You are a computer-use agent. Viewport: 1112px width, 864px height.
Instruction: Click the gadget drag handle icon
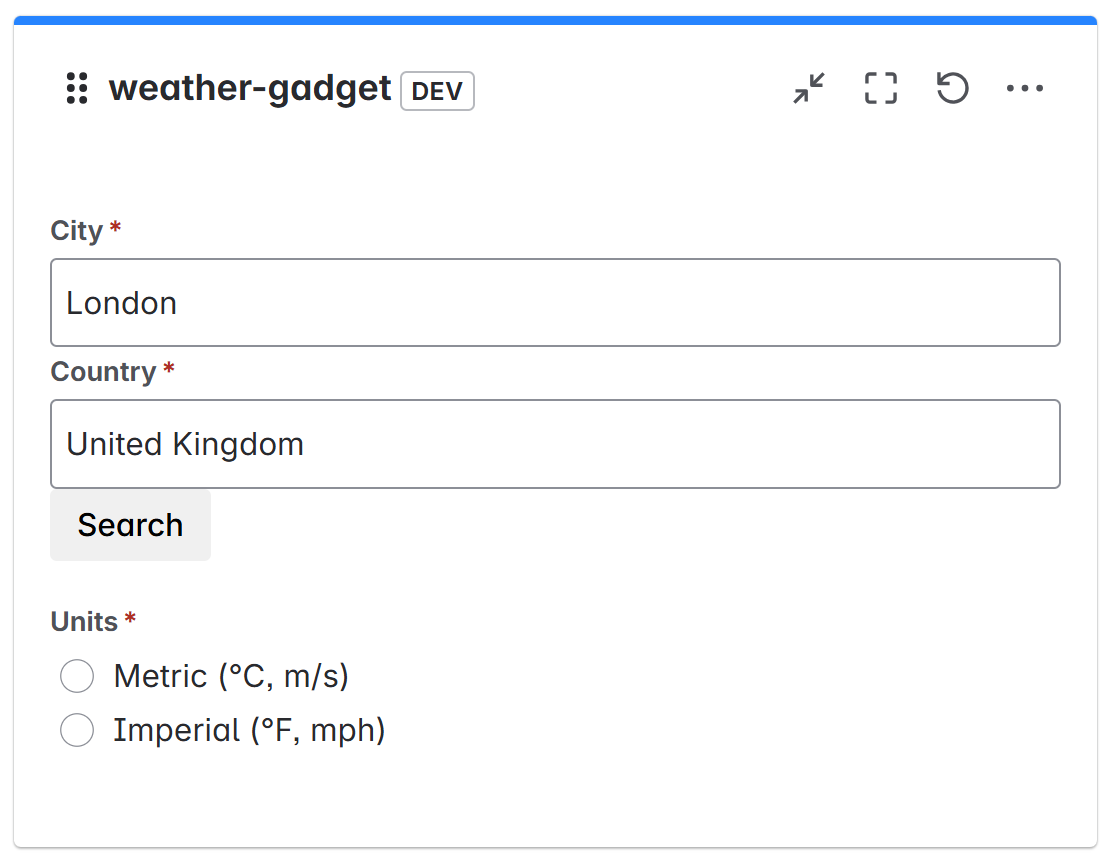(x=77, y=89)
